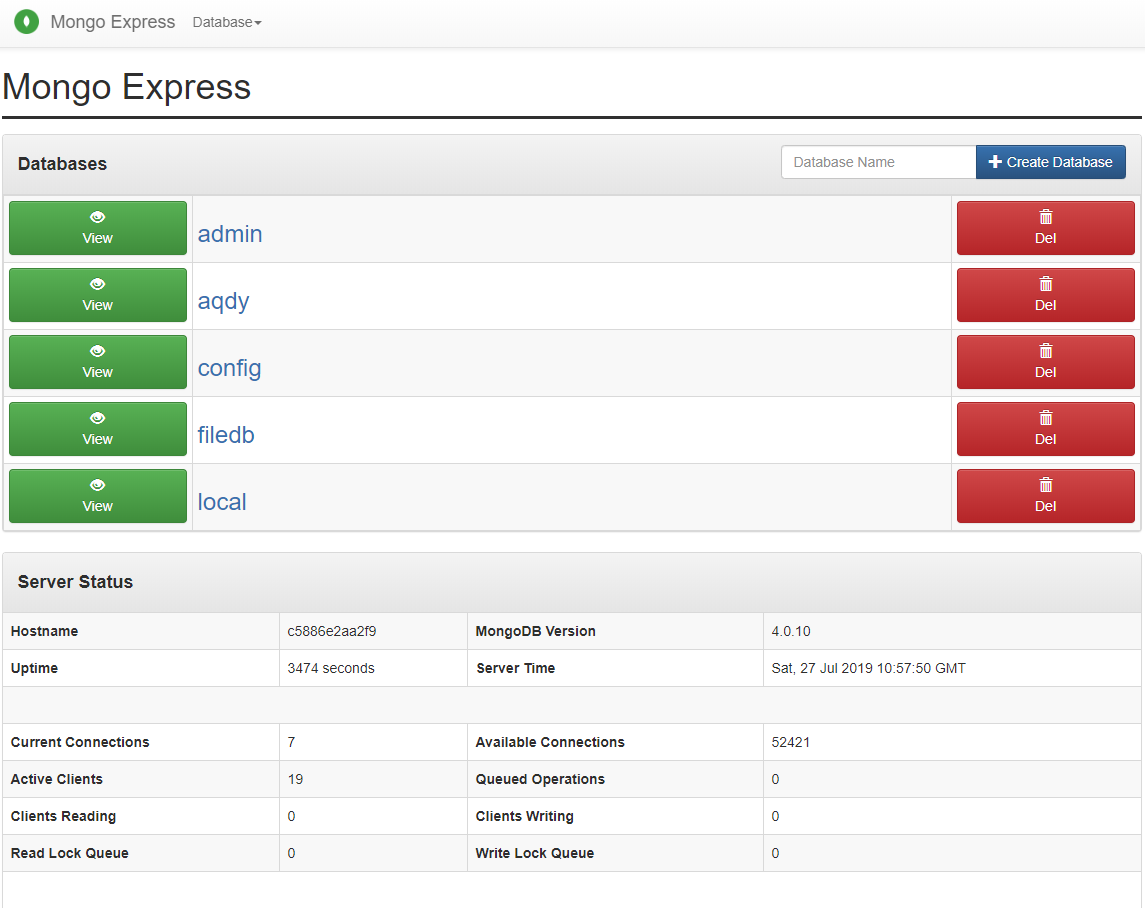Open the Mongo Express navbar brand link
Screen dimensions: 1145x908
point(112,22)
